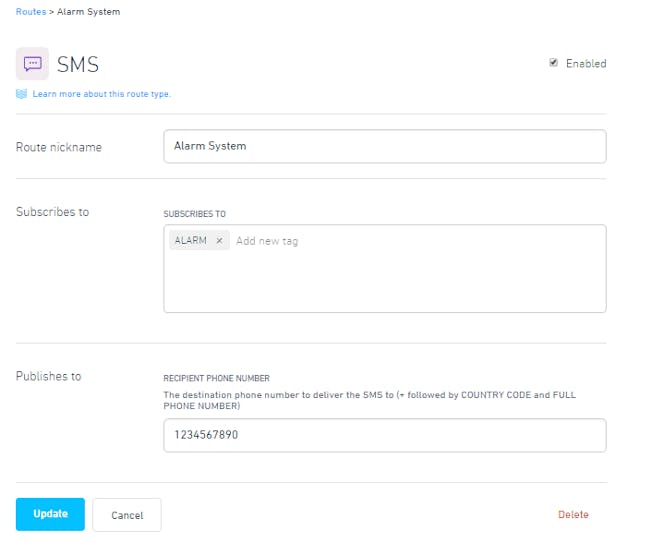The width and height of the screenshot is (645, 555).
Task: Delete this Alarm System route
Action: pyautogui.click(x=573, y=515)
